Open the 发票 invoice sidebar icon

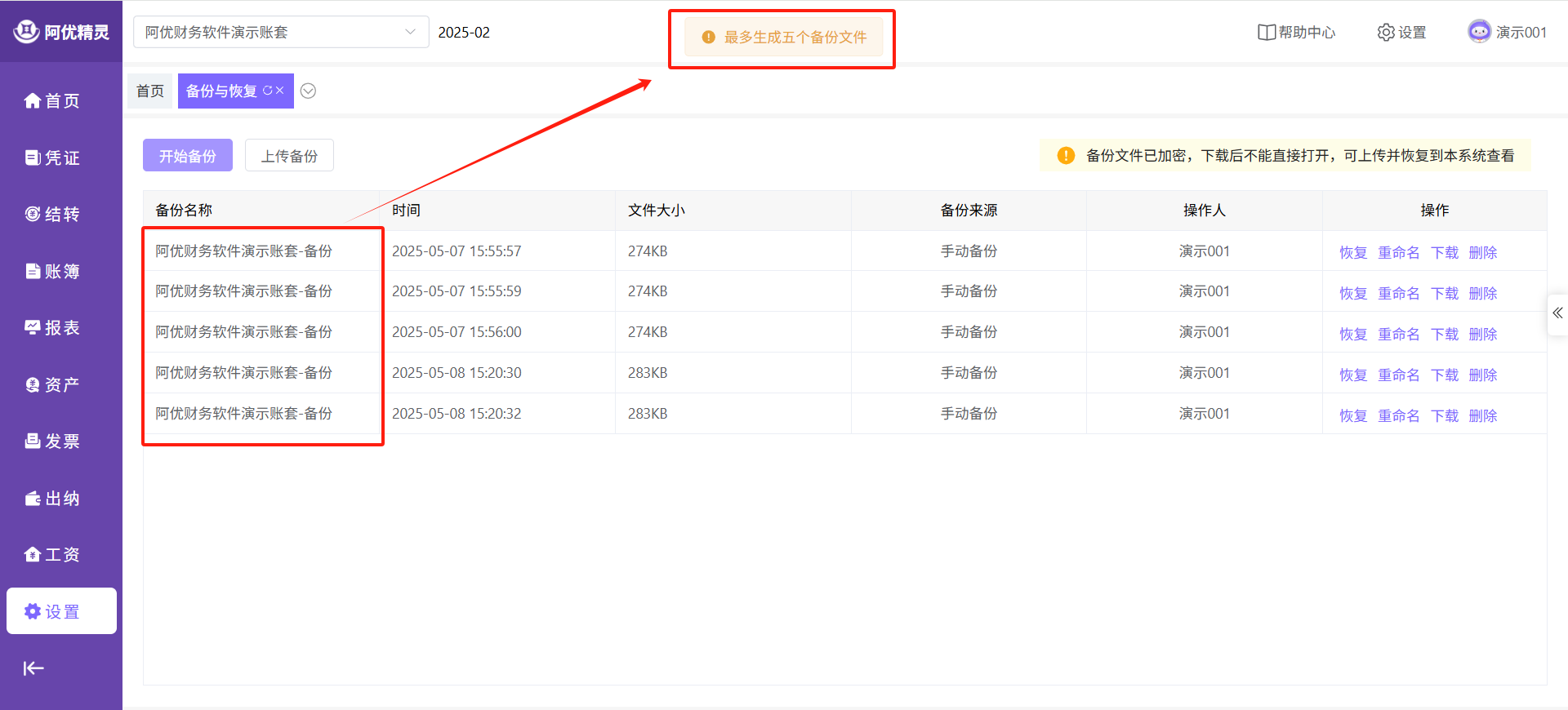33,441
